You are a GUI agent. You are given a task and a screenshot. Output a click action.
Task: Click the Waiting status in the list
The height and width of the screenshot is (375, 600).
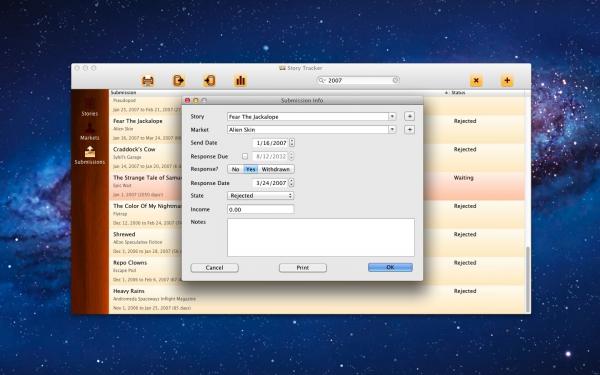point(463,178)
